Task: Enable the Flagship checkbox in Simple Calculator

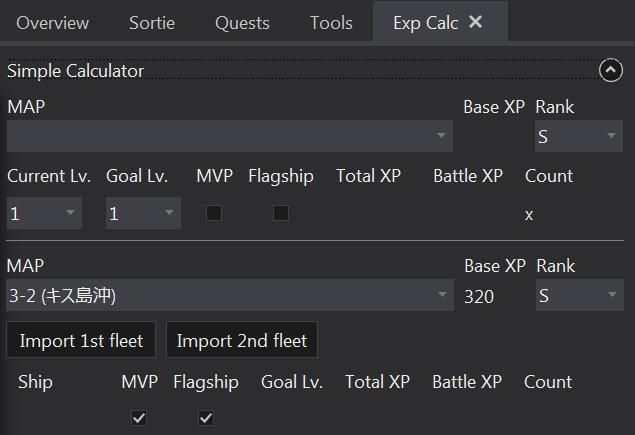Action: point(281,213)
